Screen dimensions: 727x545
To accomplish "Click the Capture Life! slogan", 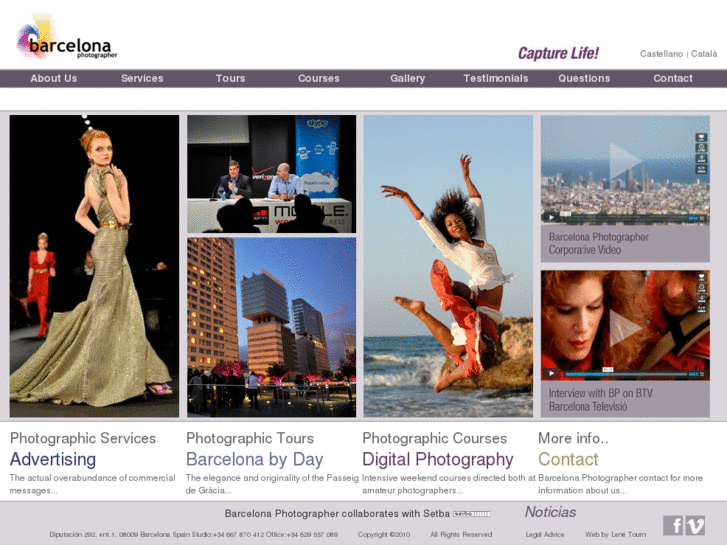I will 558,53.
